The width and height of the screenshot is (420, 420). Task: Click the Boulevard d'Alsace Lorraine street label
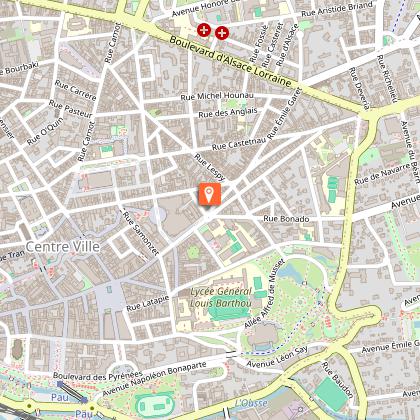(230, 61)
